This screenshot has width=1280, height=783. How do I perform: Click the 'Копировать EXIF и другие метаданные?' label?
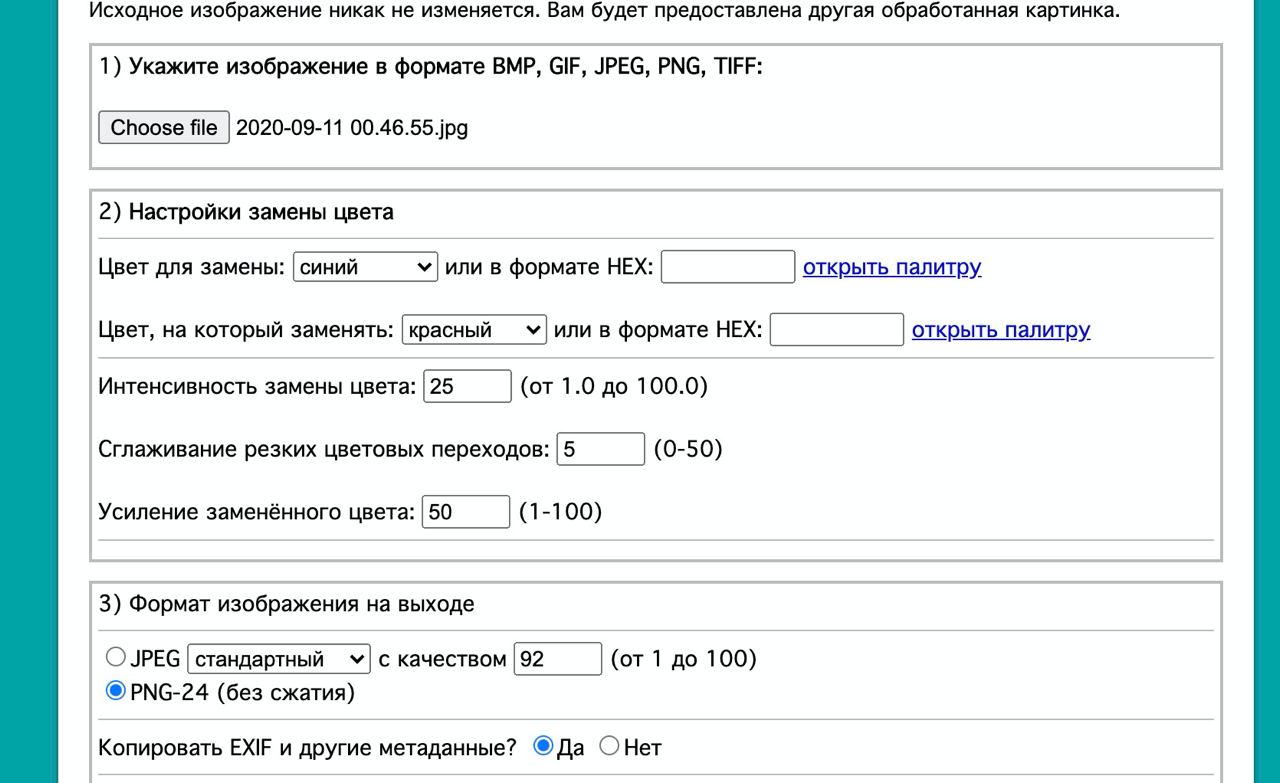(x=308, y=747)
